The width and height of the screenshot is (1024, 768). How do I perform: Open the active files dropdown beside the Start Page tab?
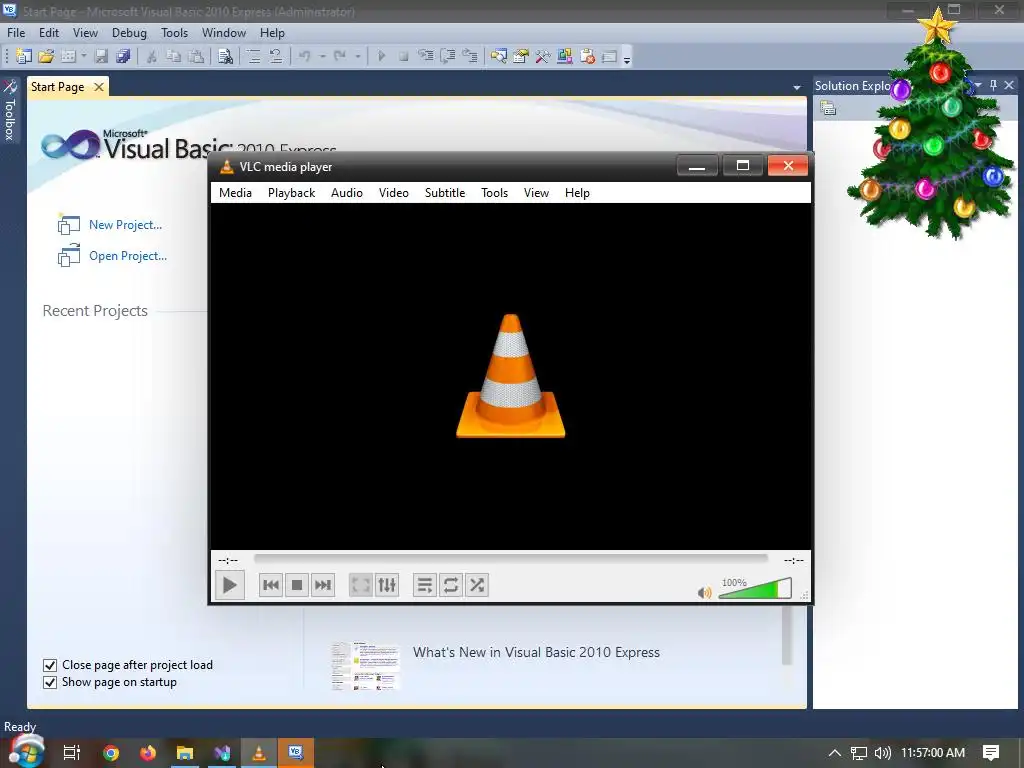pyautogui.click(x=797, y=87)
